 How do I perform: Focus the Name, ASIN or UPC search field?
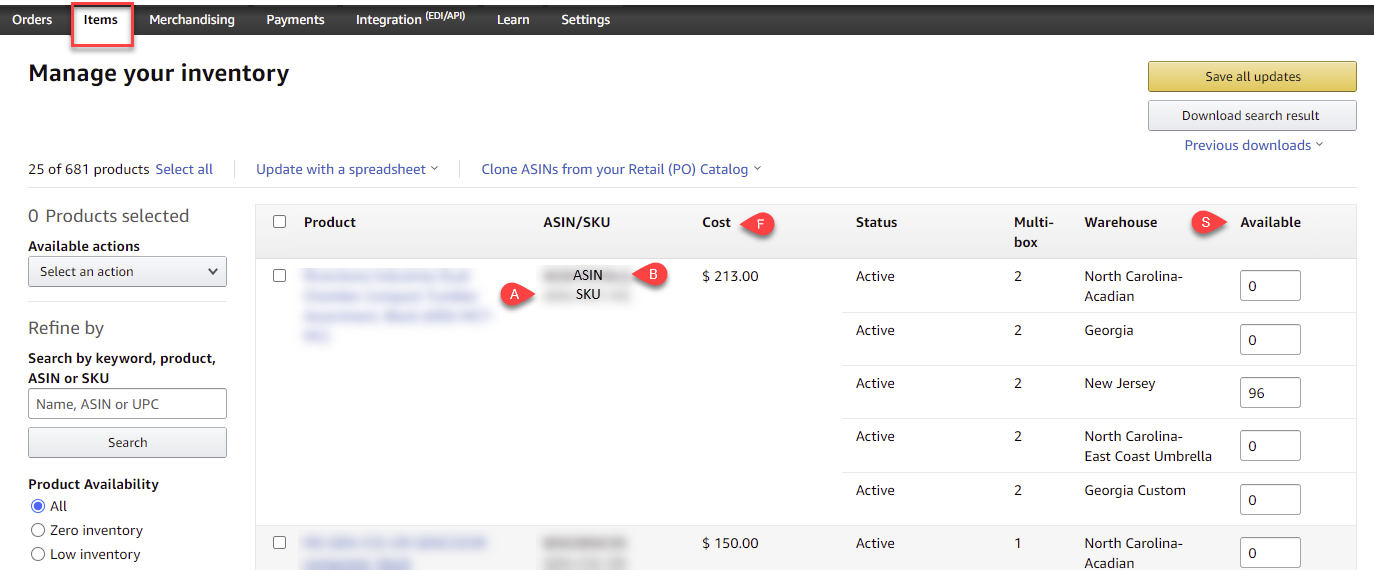[x=127, y=404]
